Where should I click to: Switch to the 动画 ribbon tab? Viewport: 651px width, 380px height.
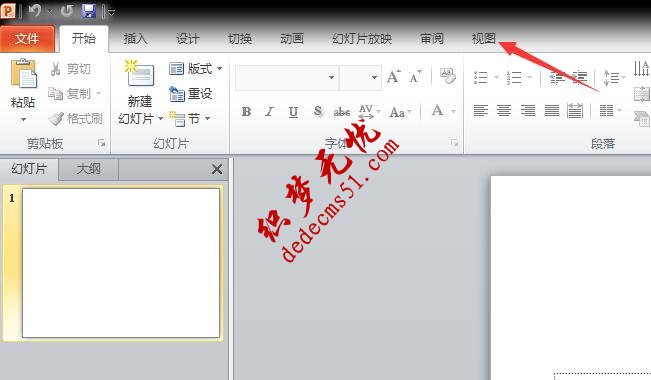(292, 39)
